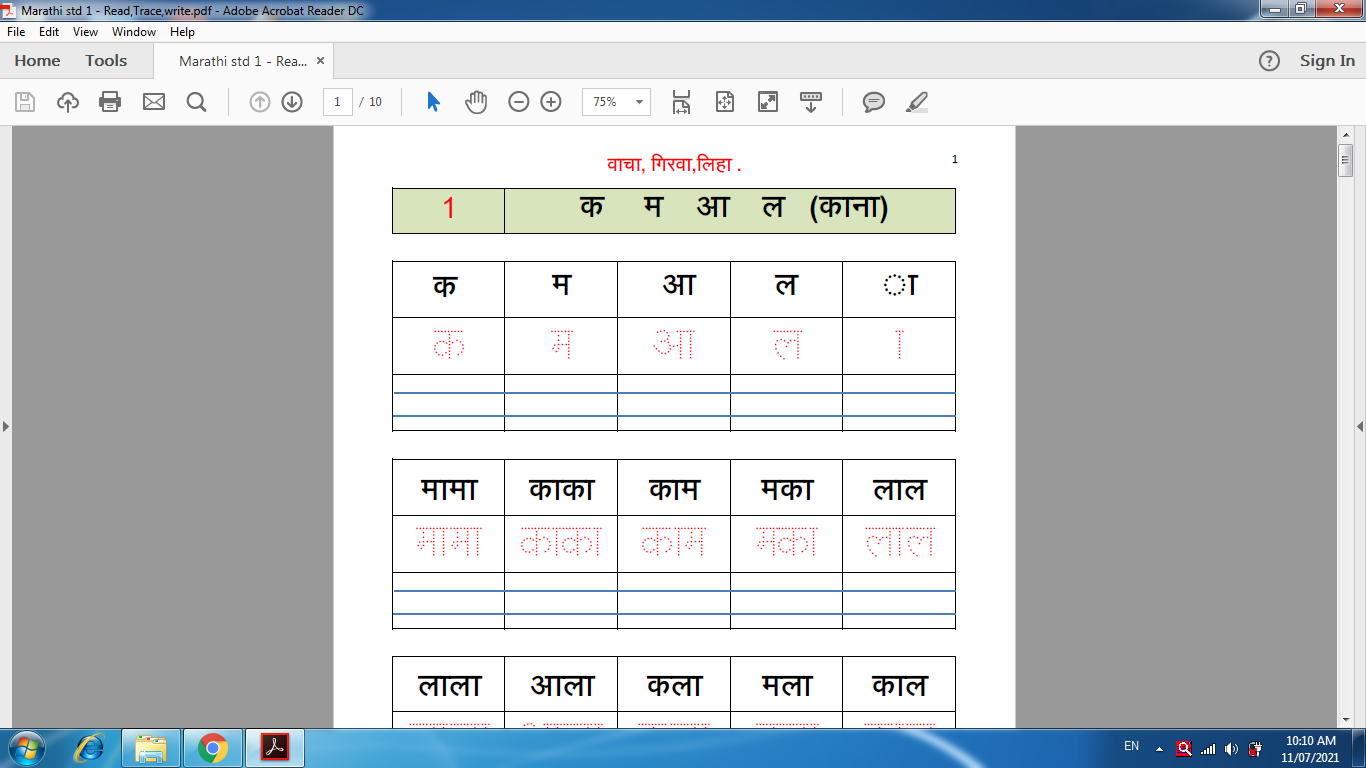Click the Sign In button
1366x768 pixels.
pyautogui.click(x=1327, y=60)
